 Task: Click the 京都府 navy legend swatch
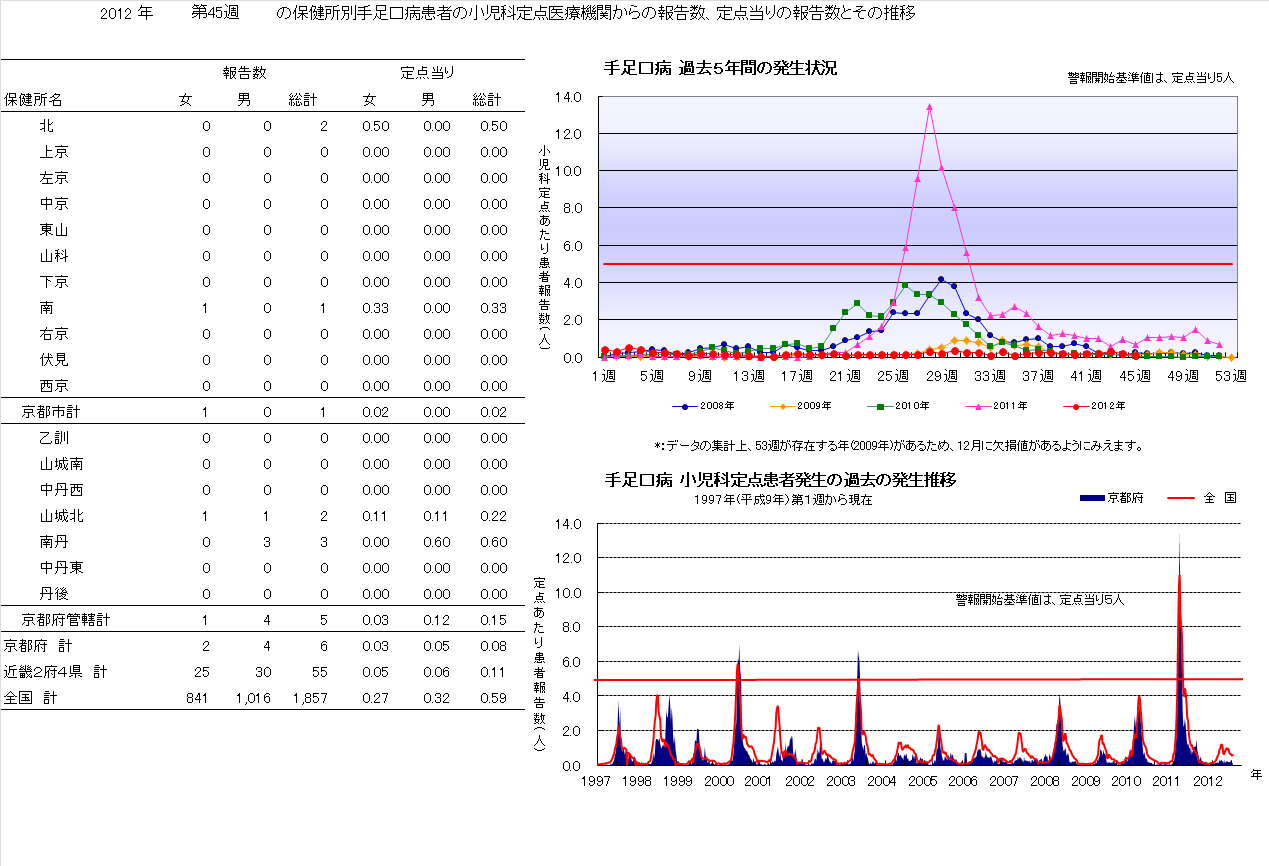[x=1092, y=497]
